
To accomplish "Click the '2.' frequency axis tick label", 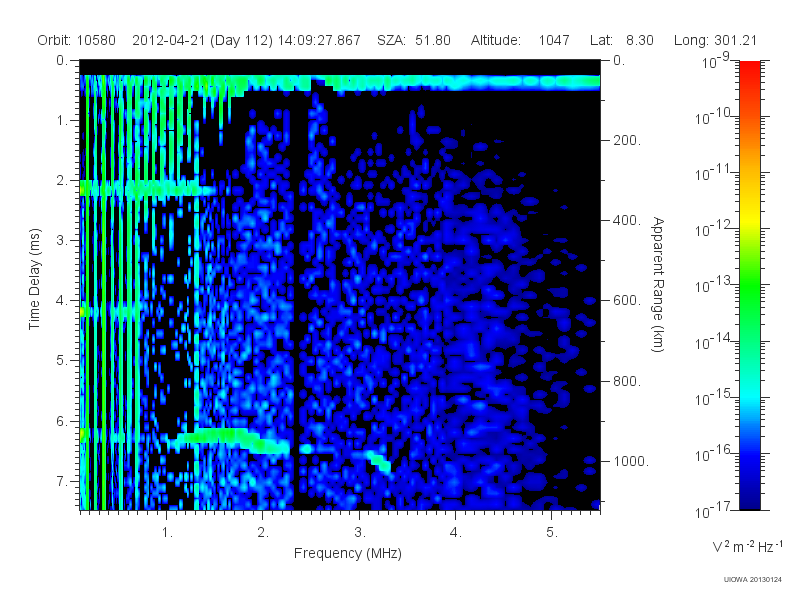I will [263, 533].
